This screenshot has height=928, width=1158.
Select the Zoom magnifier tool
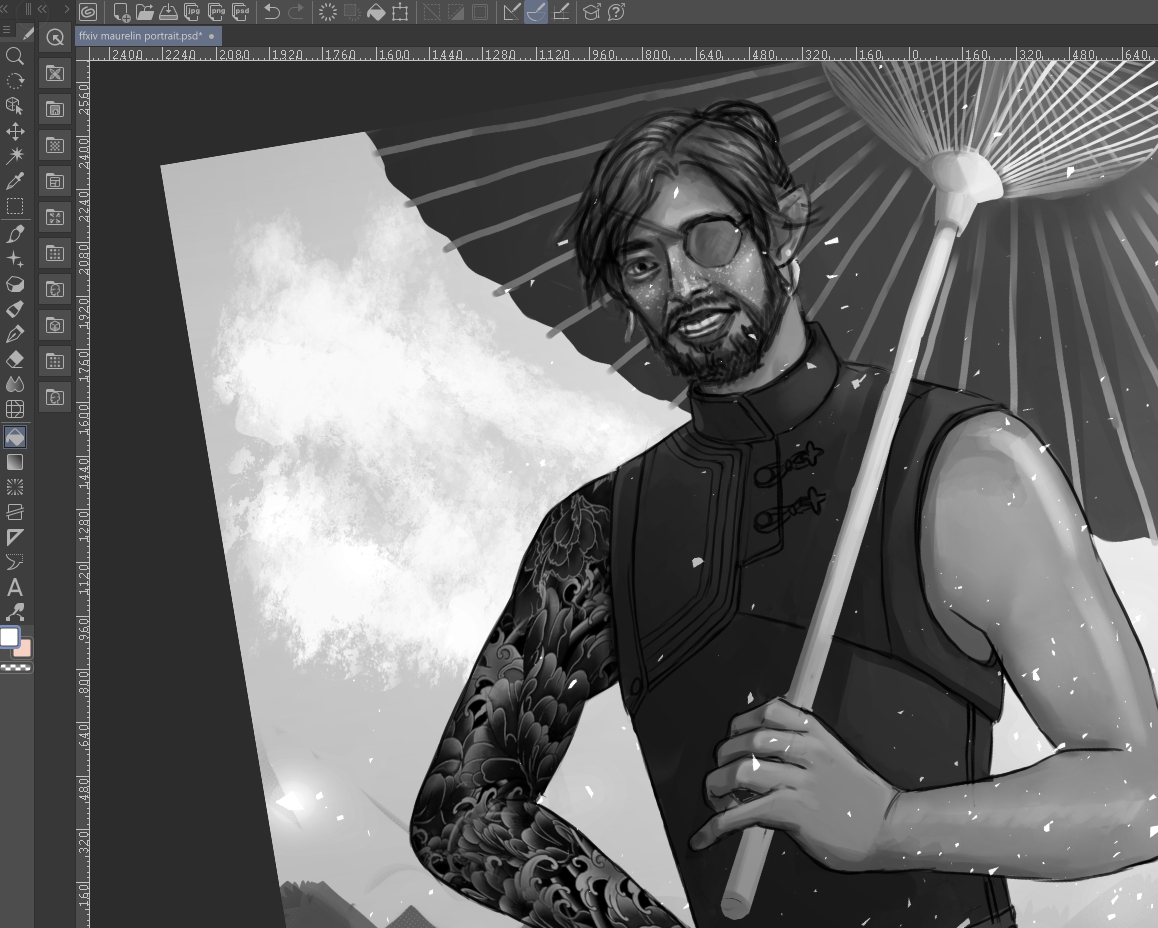click(15, 56)
